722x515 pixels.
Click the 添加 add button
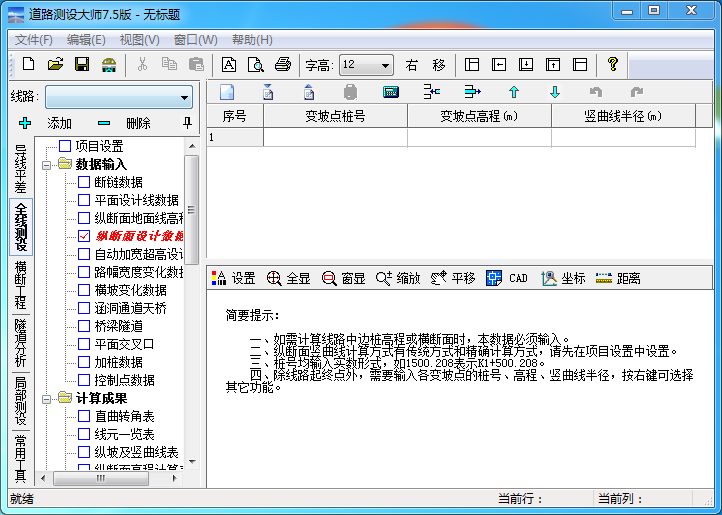click(47, 123)
